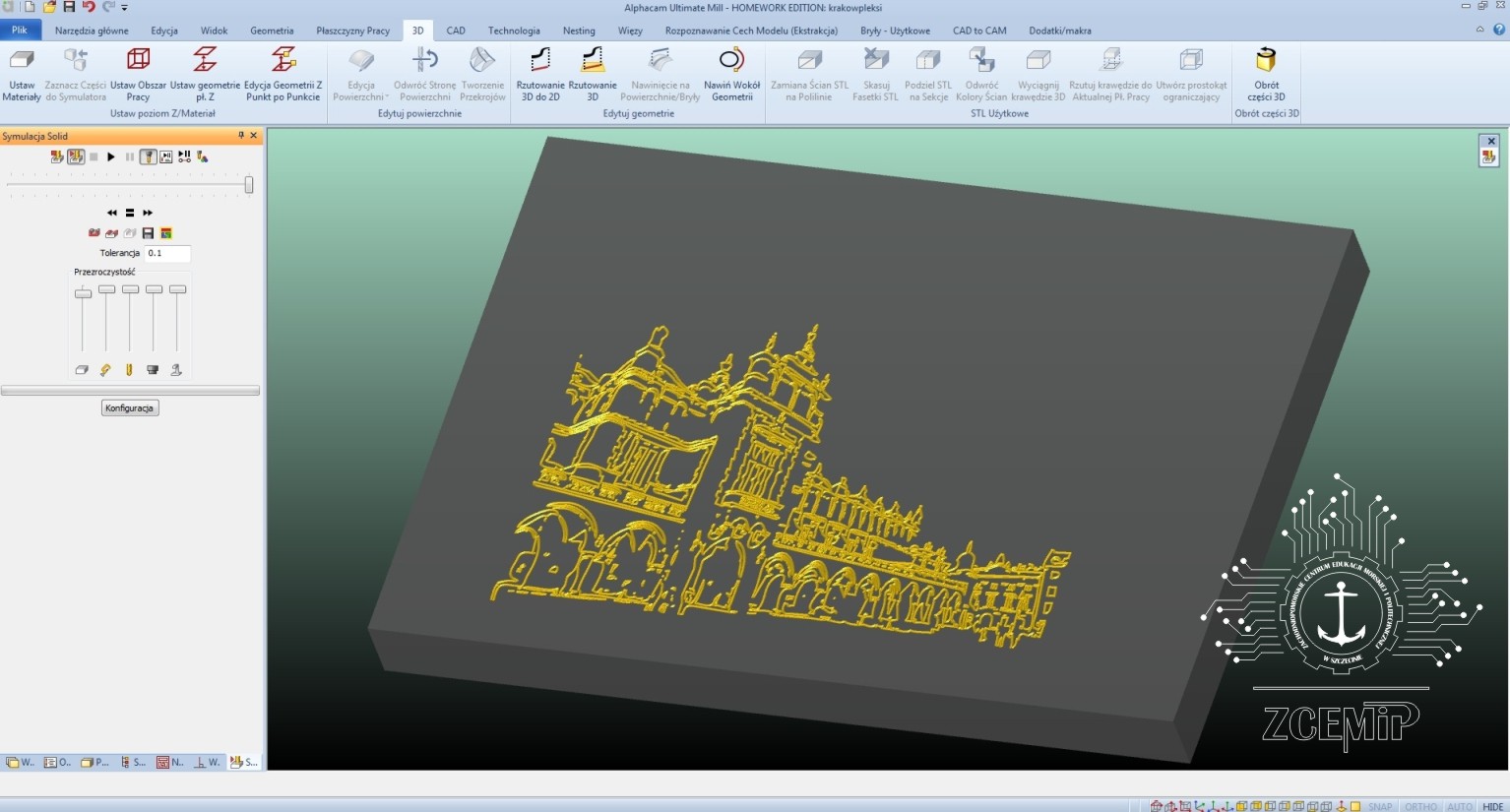Switch to N.. nesting panel tab

tap(170, 762)
